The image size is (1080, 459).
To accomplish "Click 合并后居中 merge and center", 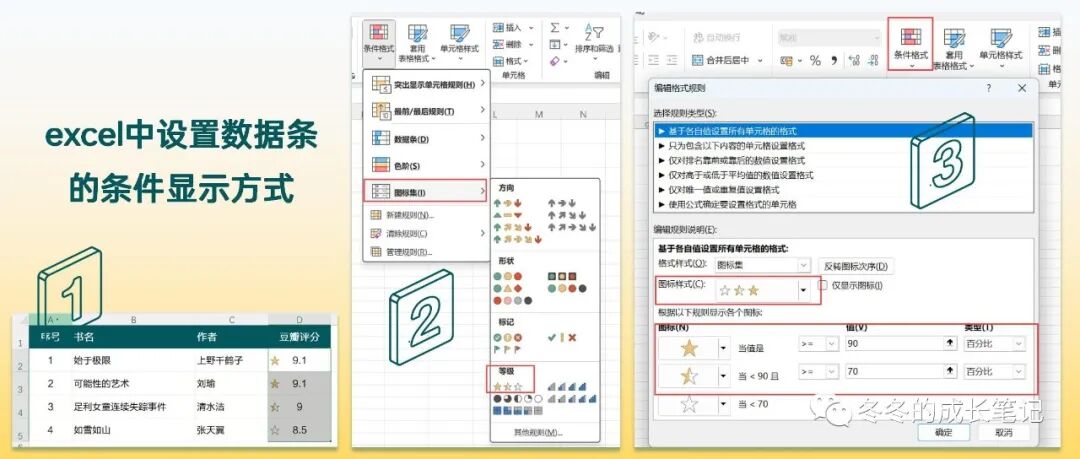I will point(720,61).
